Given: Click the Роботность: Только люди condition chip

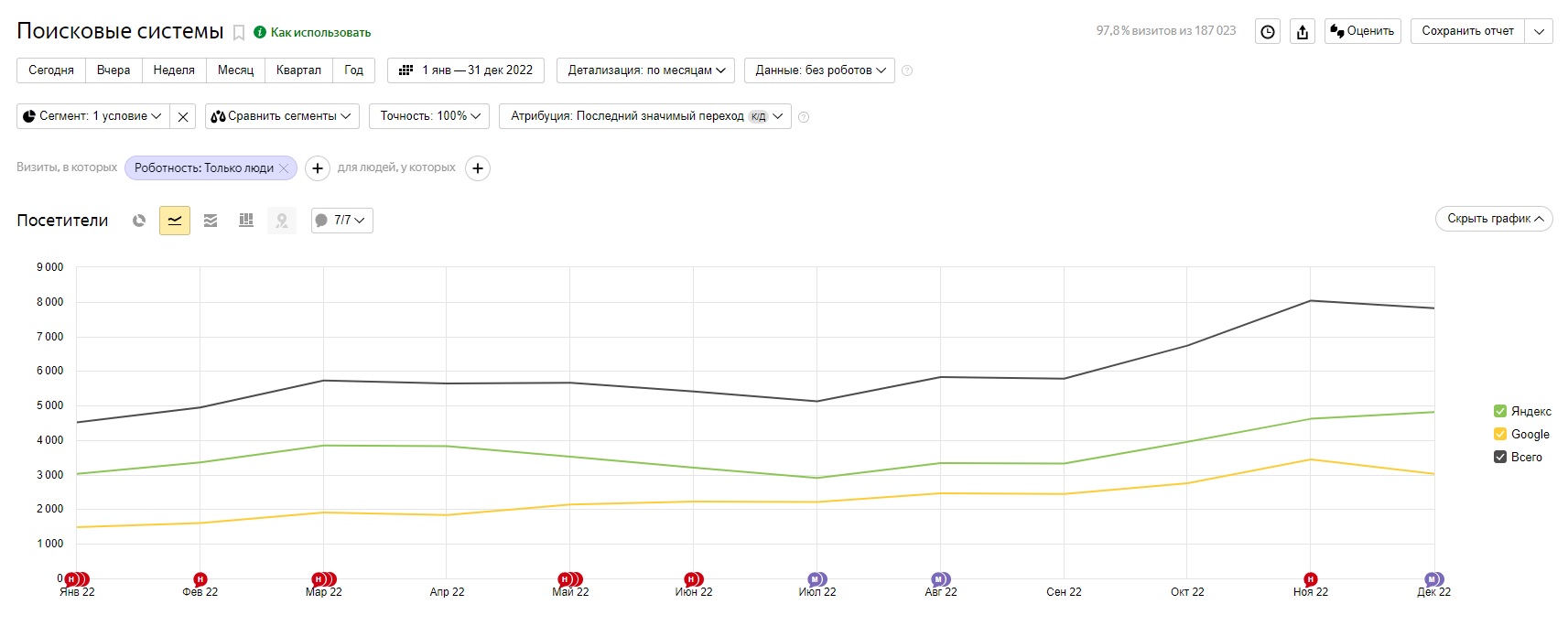Looking at the screenshot, I should (x=203, y=168).
